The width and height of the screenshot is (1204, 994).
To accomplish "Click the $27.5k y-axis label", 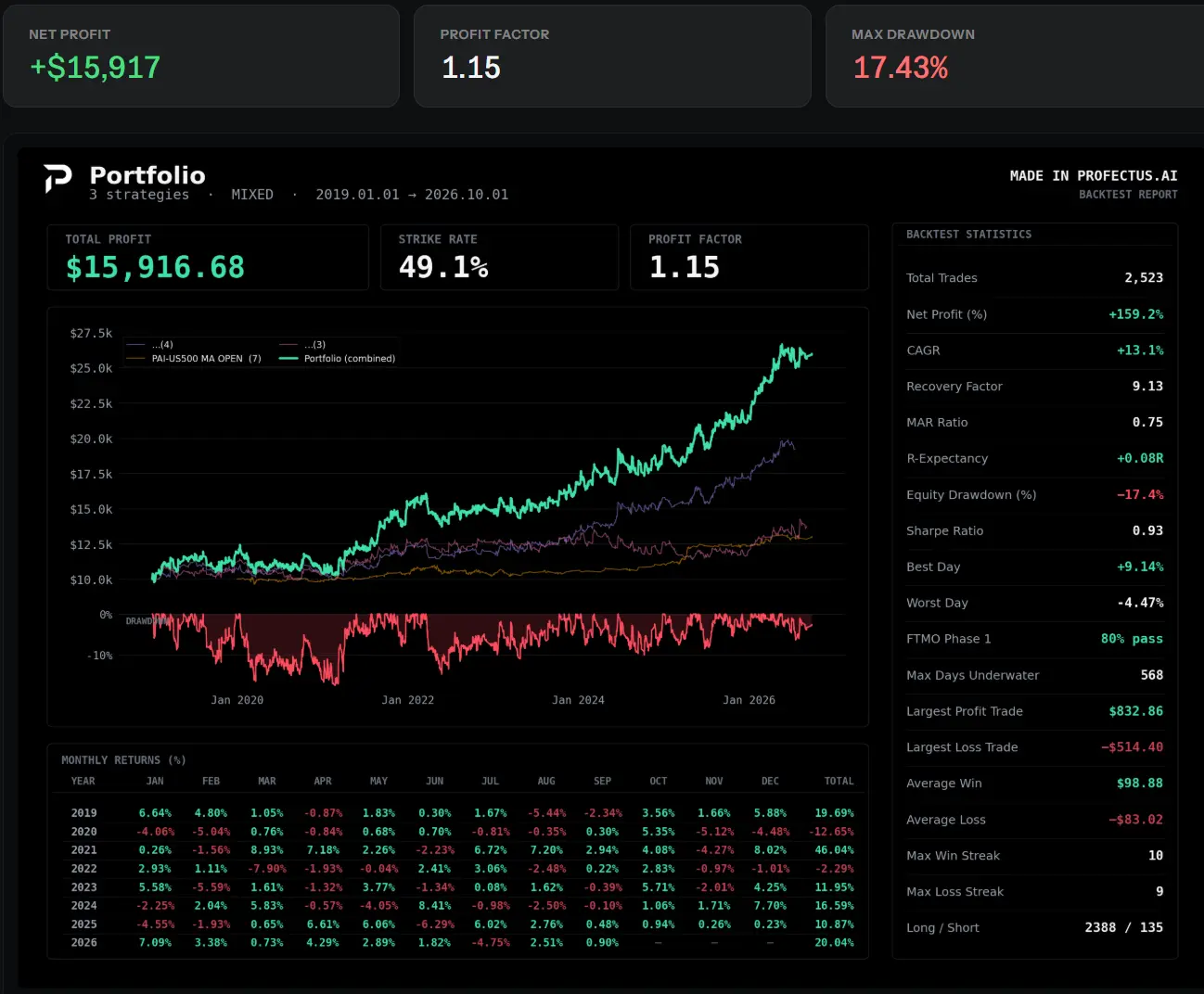I will click(x=91, y=334).
